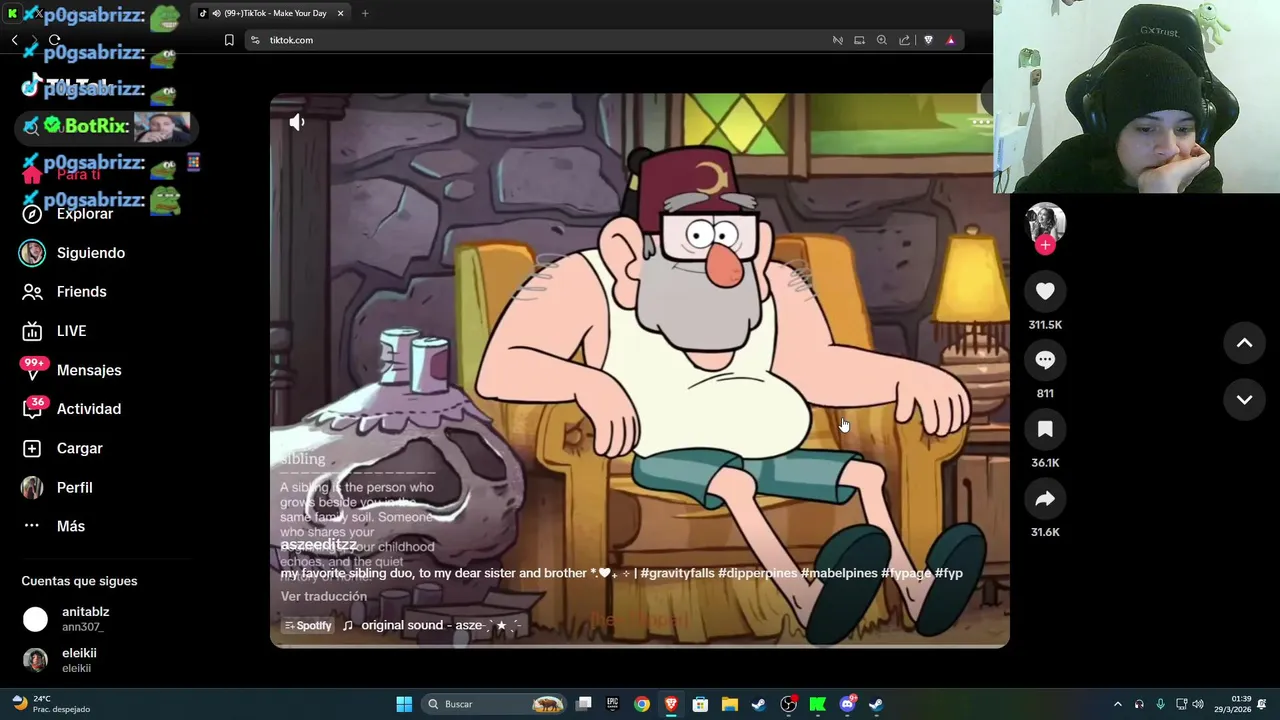Open the zoom magnifier icon in address bar
The width and height of the screenshot is (1280, 720).
(881, 40)
